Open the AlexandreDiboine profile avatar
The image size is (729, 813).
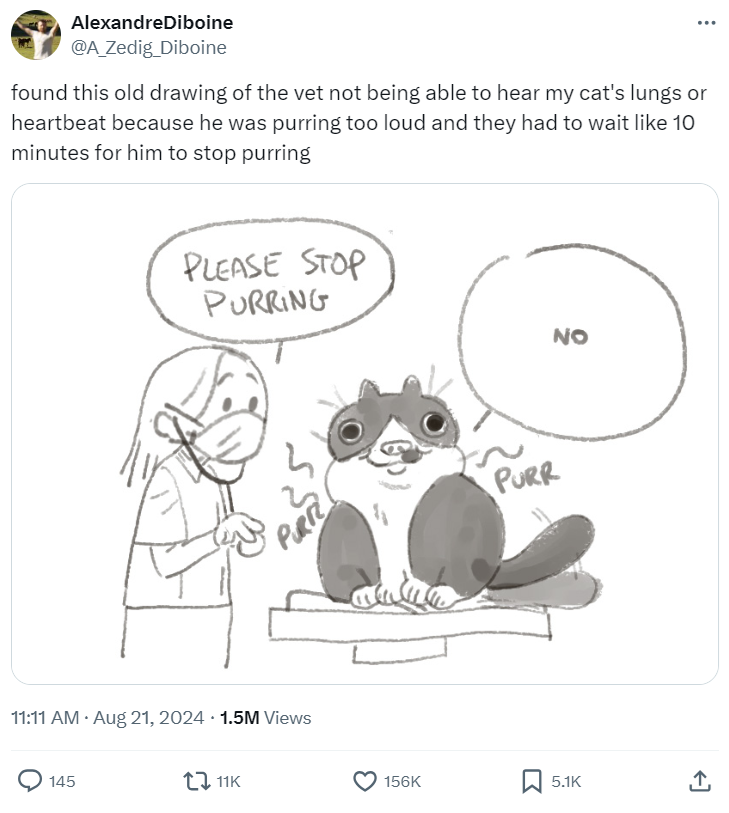tap(36, 35)
